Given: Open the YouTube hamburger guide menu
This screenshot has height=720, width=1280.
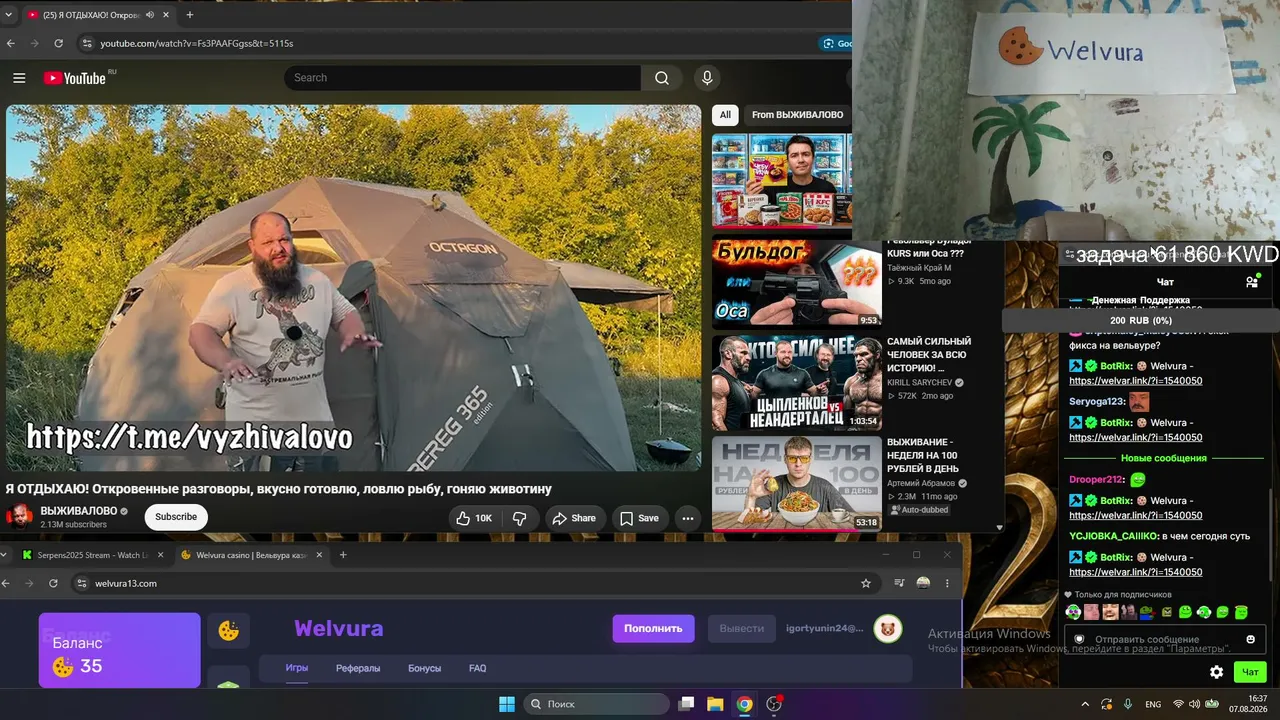Looking at the screenshot, I should coord(19,78).
